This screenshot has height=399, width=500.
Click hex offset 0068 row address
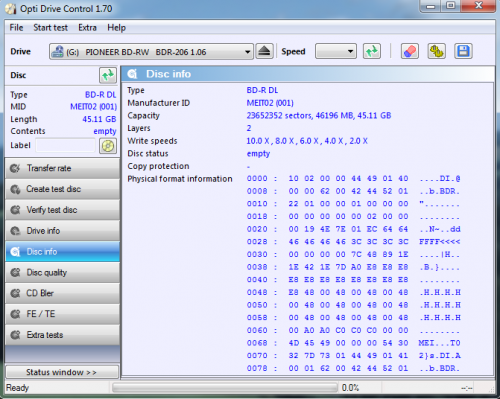257,343
